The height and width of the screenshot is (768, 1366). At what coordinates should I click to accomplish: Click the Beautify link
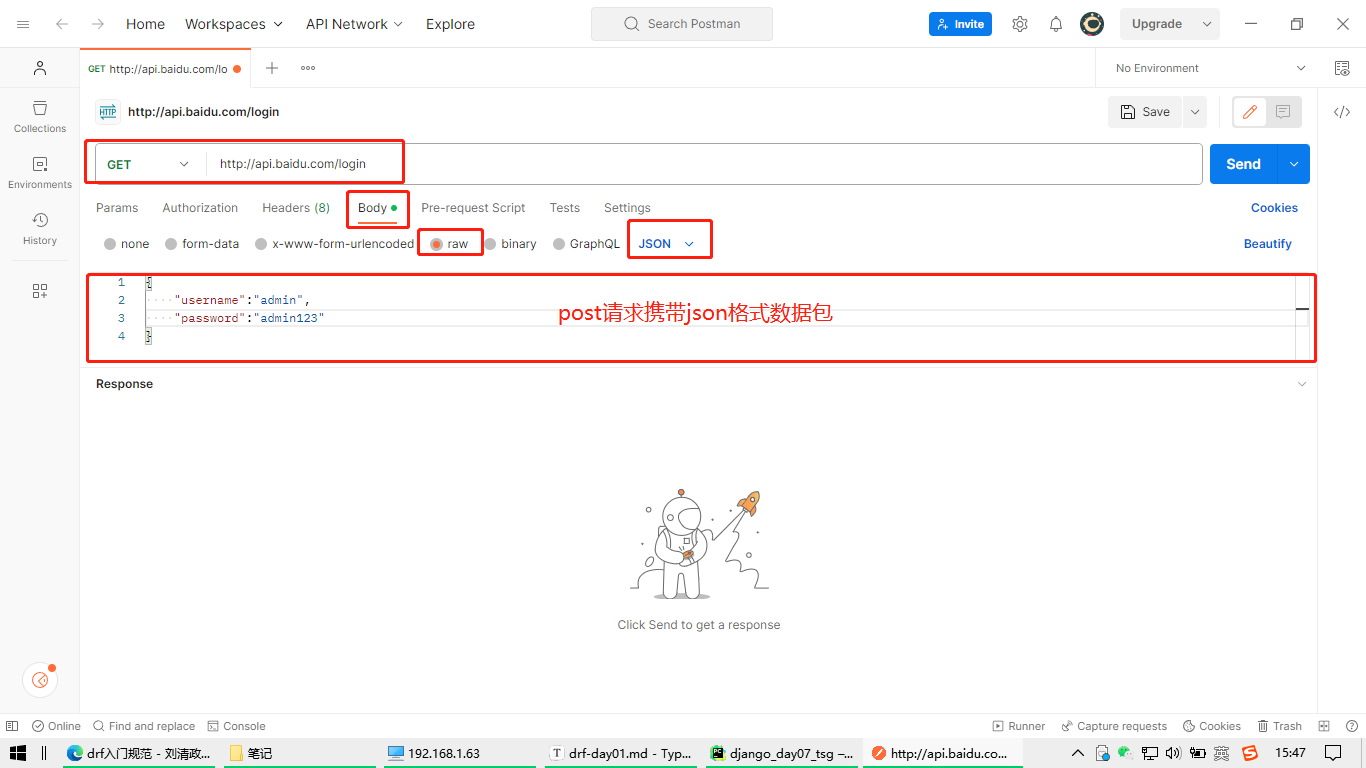point(1268,244)
